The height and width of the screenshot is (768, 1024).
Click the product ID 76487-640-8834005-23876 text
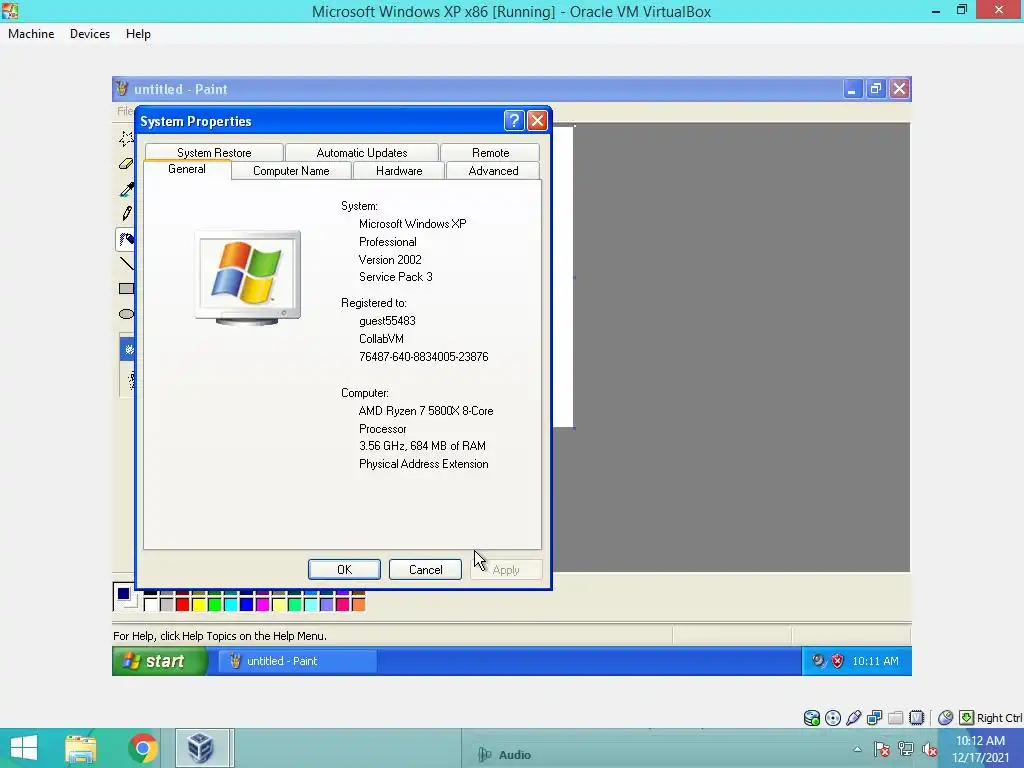pos(424,357)
